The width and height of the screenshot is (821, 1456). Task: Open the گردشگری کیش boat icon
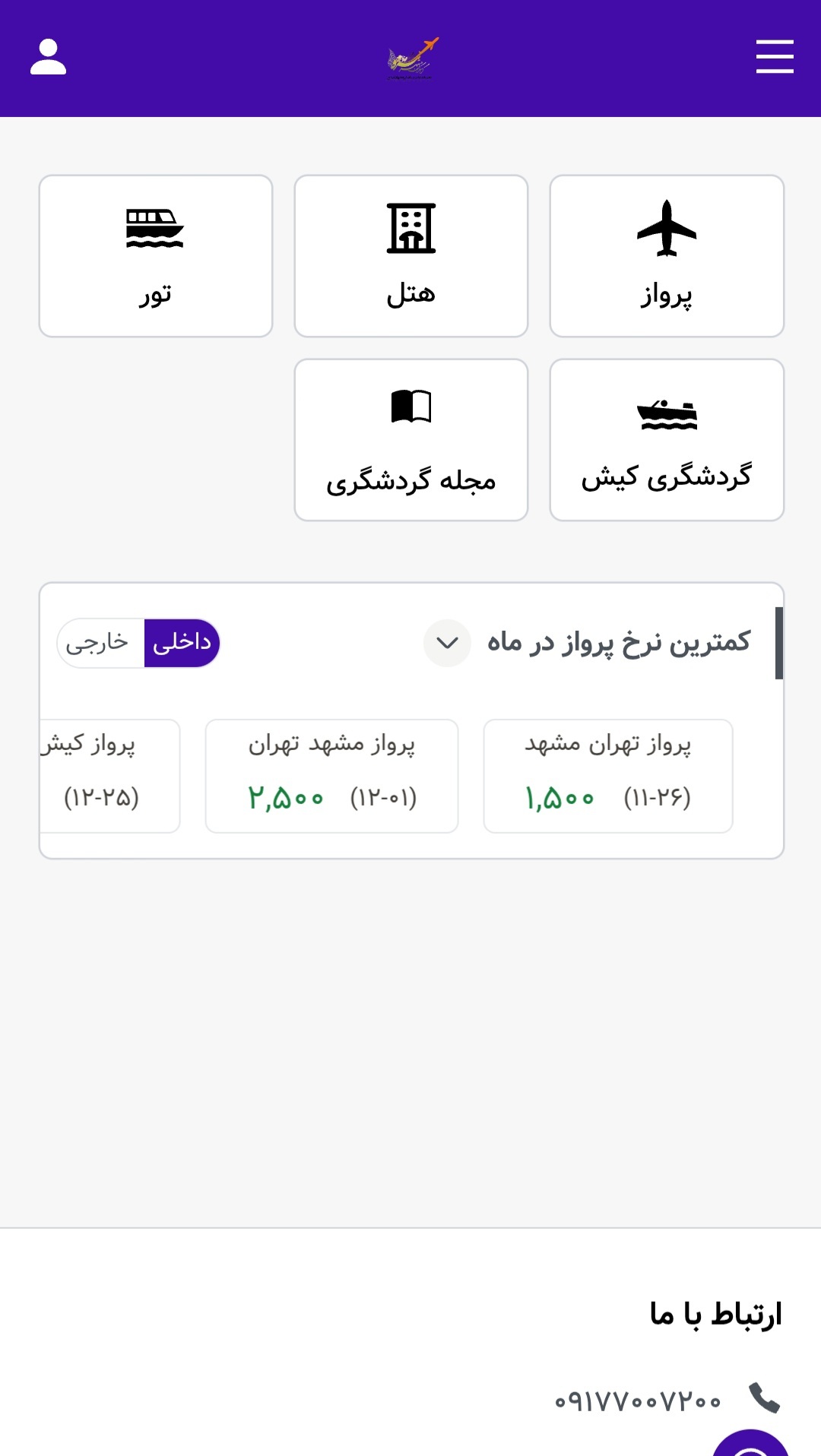[667, 415]
